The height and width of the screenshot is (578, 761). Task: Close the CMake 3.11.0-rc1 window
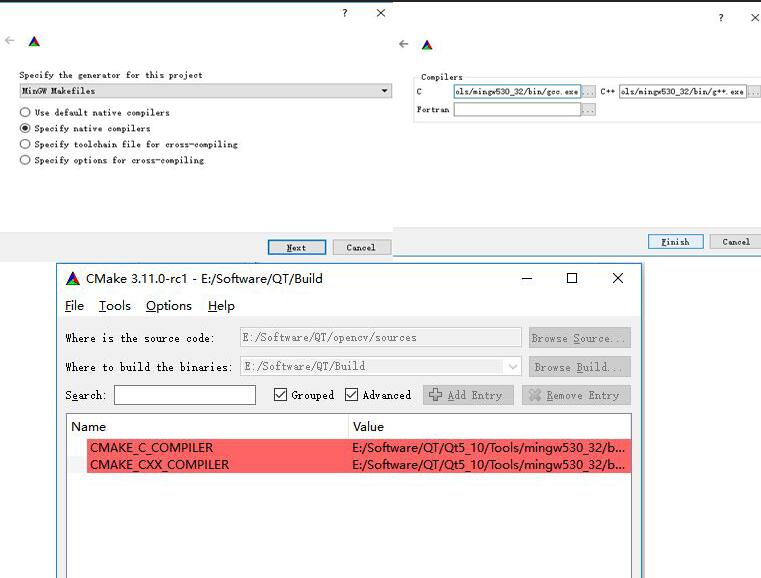point(618,278)
